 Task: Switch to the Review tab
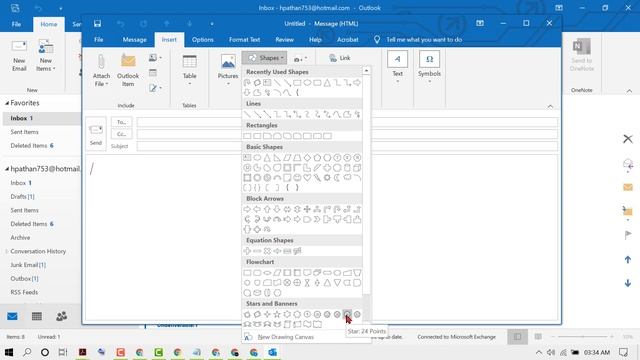tap(284, 40)
